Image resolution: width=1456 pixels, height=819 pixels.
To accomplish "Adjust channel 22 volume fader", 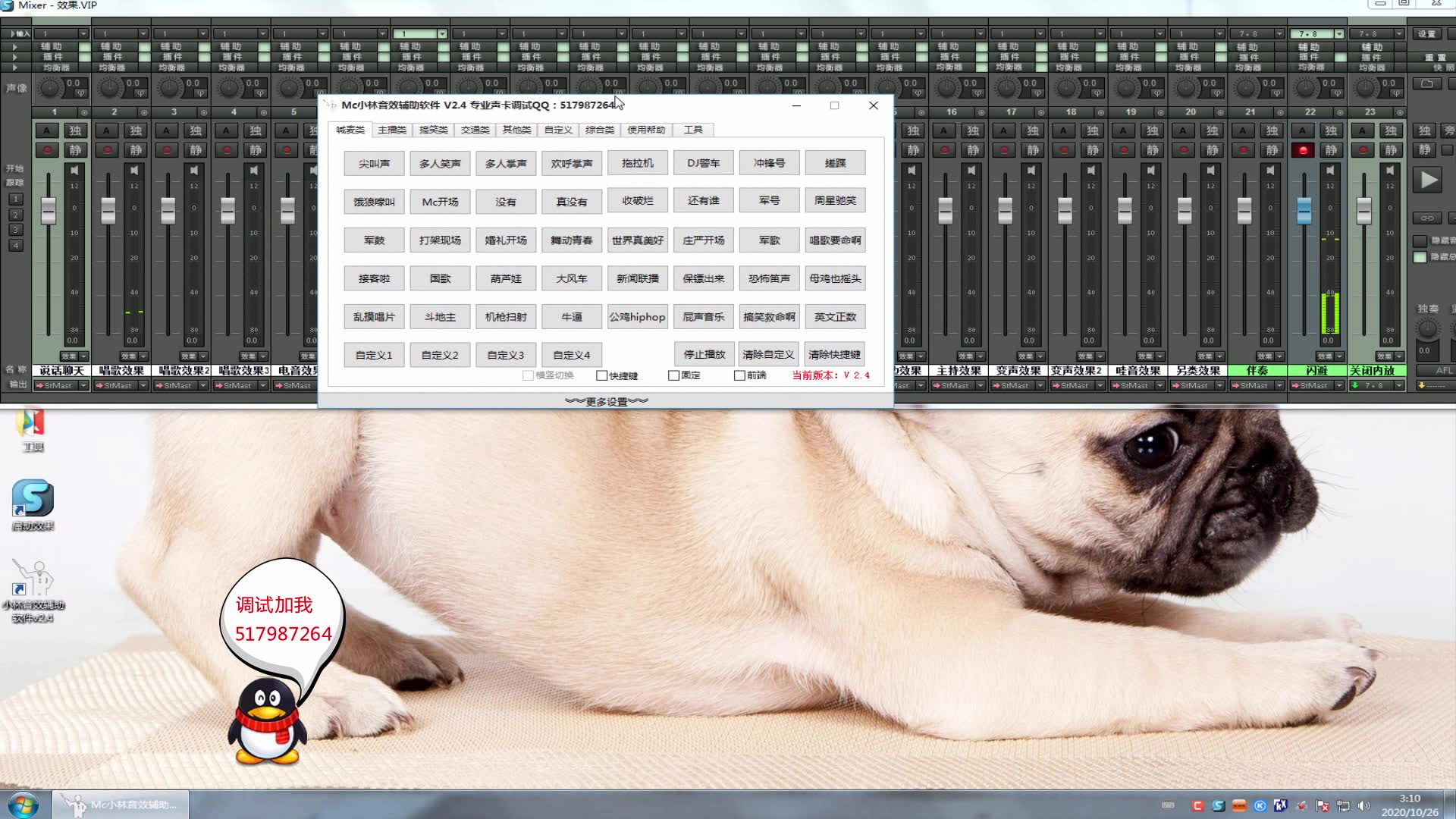I will point(1304,210).
